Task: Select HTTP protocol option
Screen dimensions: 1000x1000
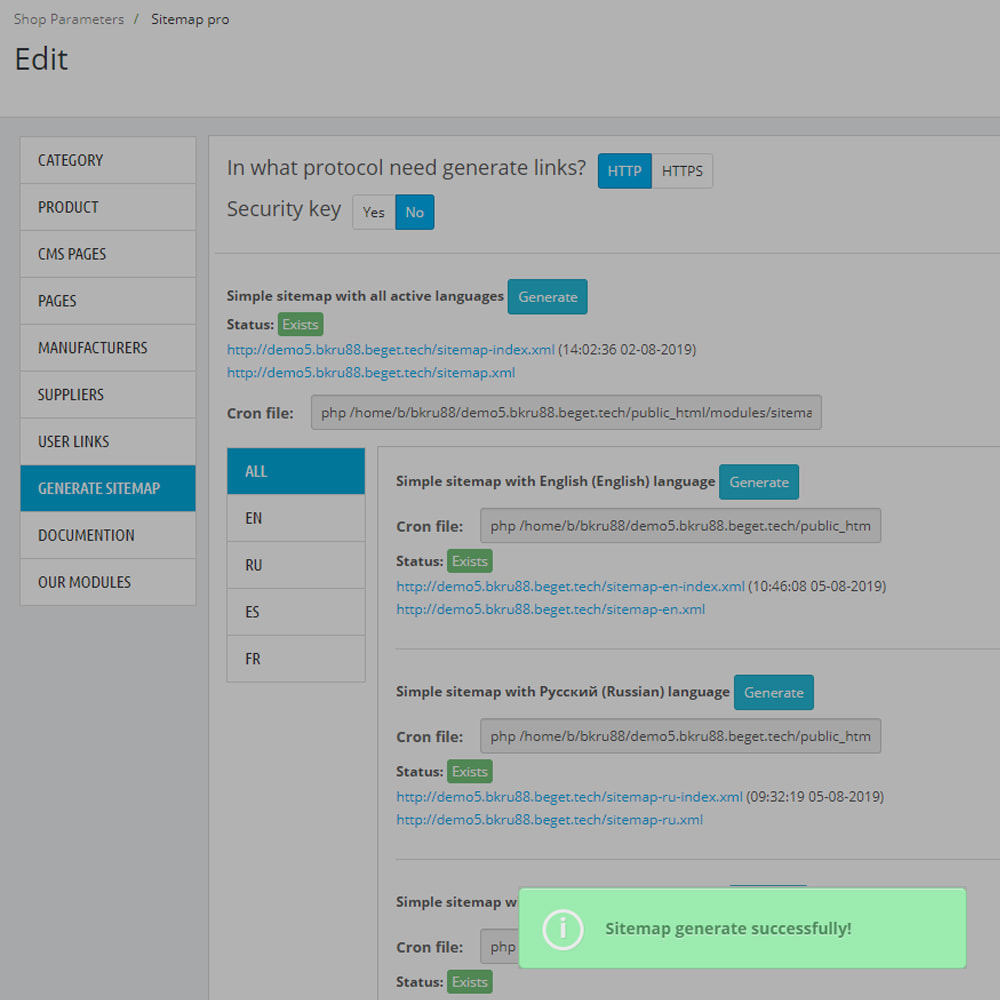Action: coord(624,171)
